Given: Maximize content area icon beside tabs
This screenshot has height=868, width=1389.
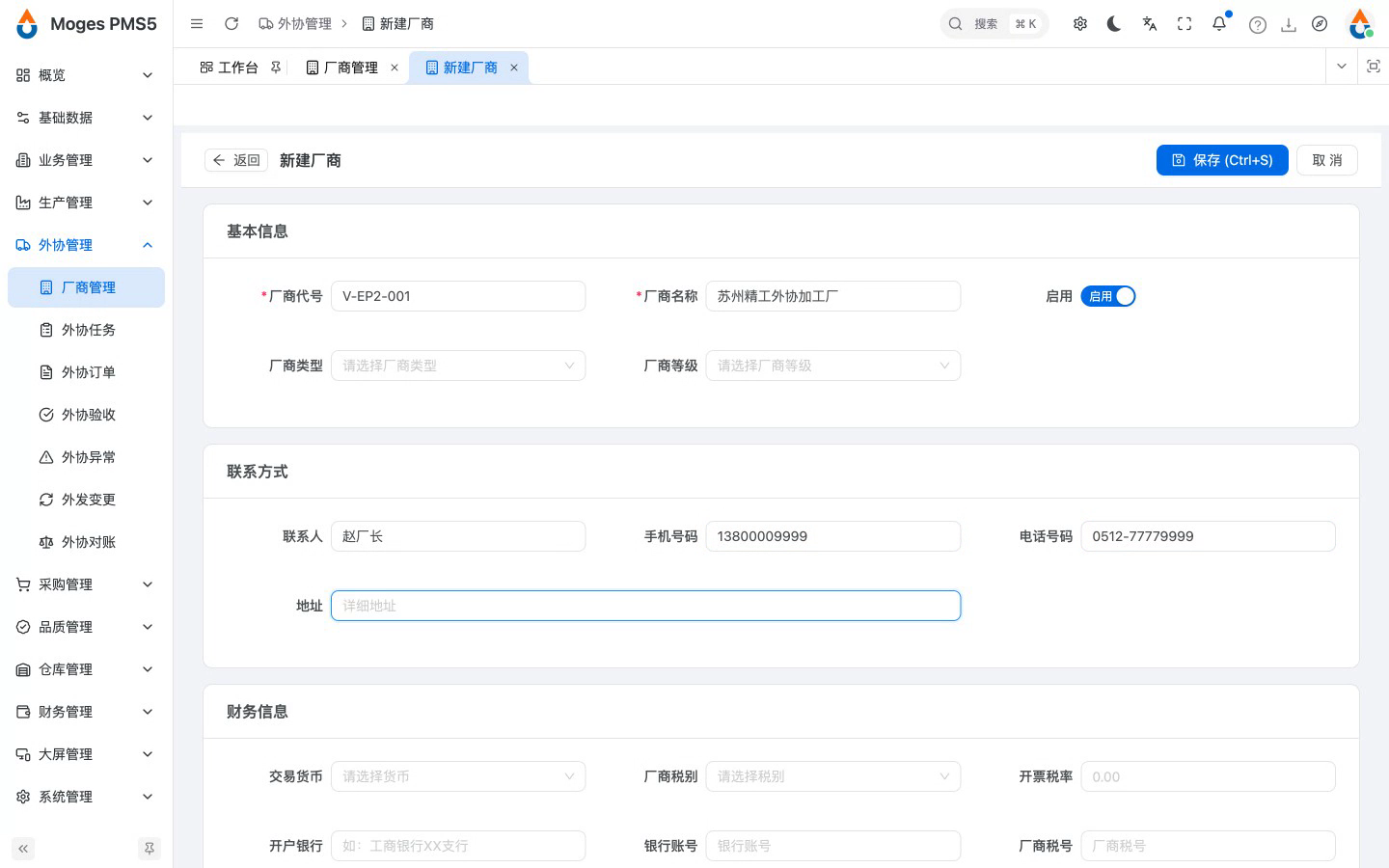Looking at the screenshot, I should 1374,67.
